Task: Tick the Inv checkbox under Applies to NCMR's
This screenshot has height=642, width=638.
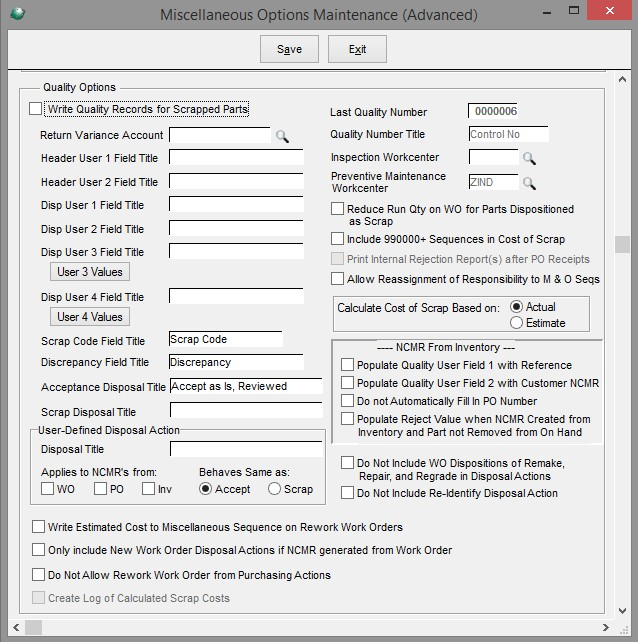Action: (x=148, y=488)
